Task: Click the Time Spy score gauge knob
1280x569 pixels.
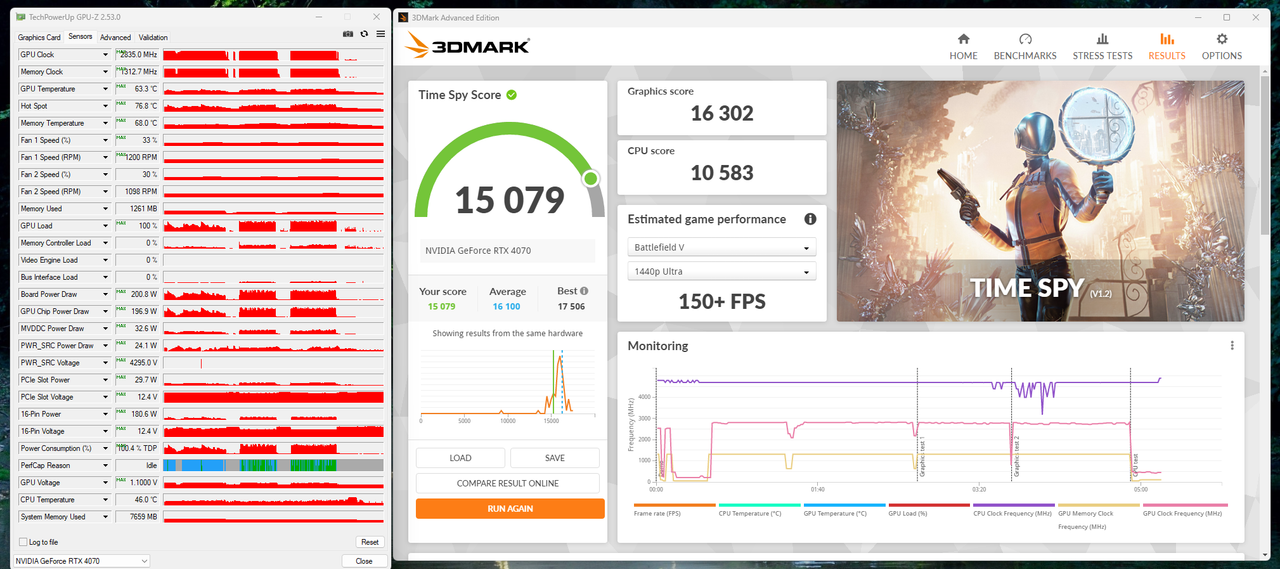Action: click(590, 178)
